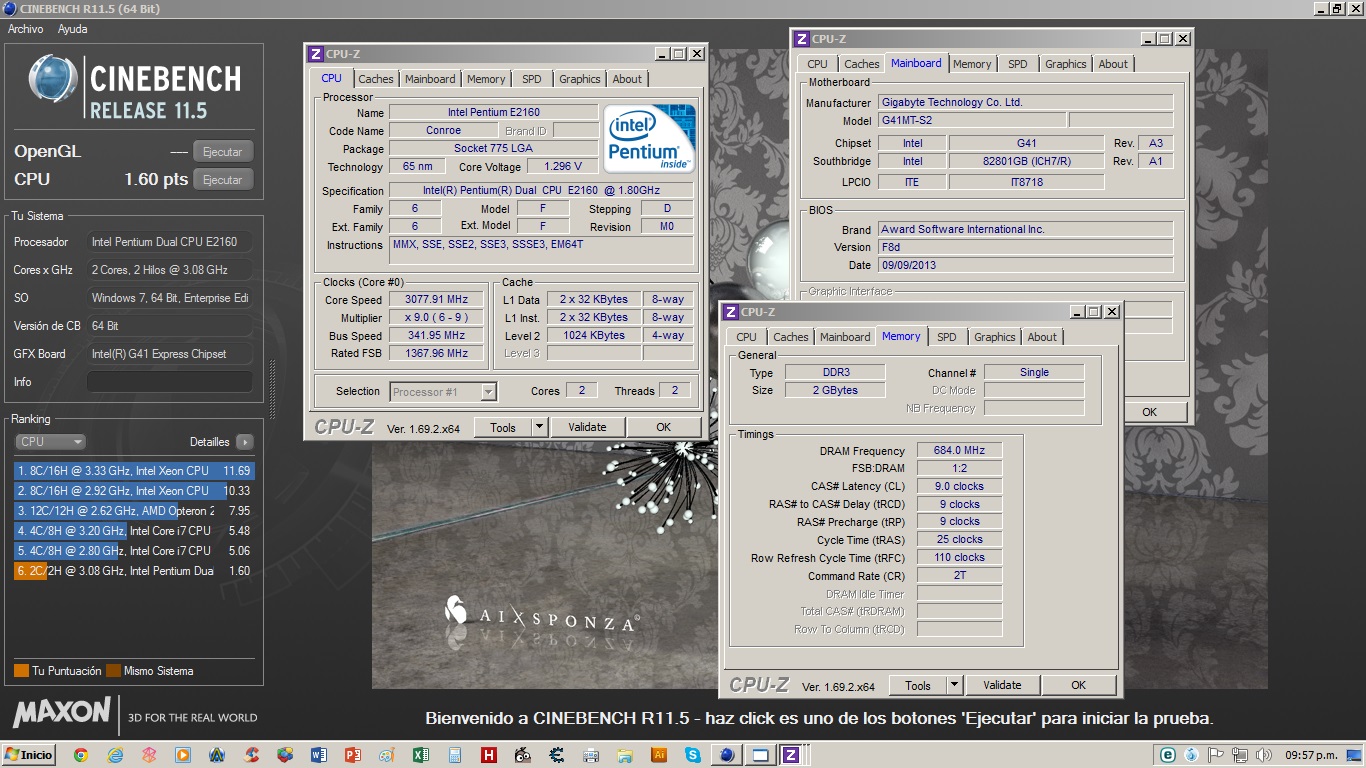Open ESET antivirus tray icon
Viewport: 1366px width, 768px height.
pos(1167,755)
